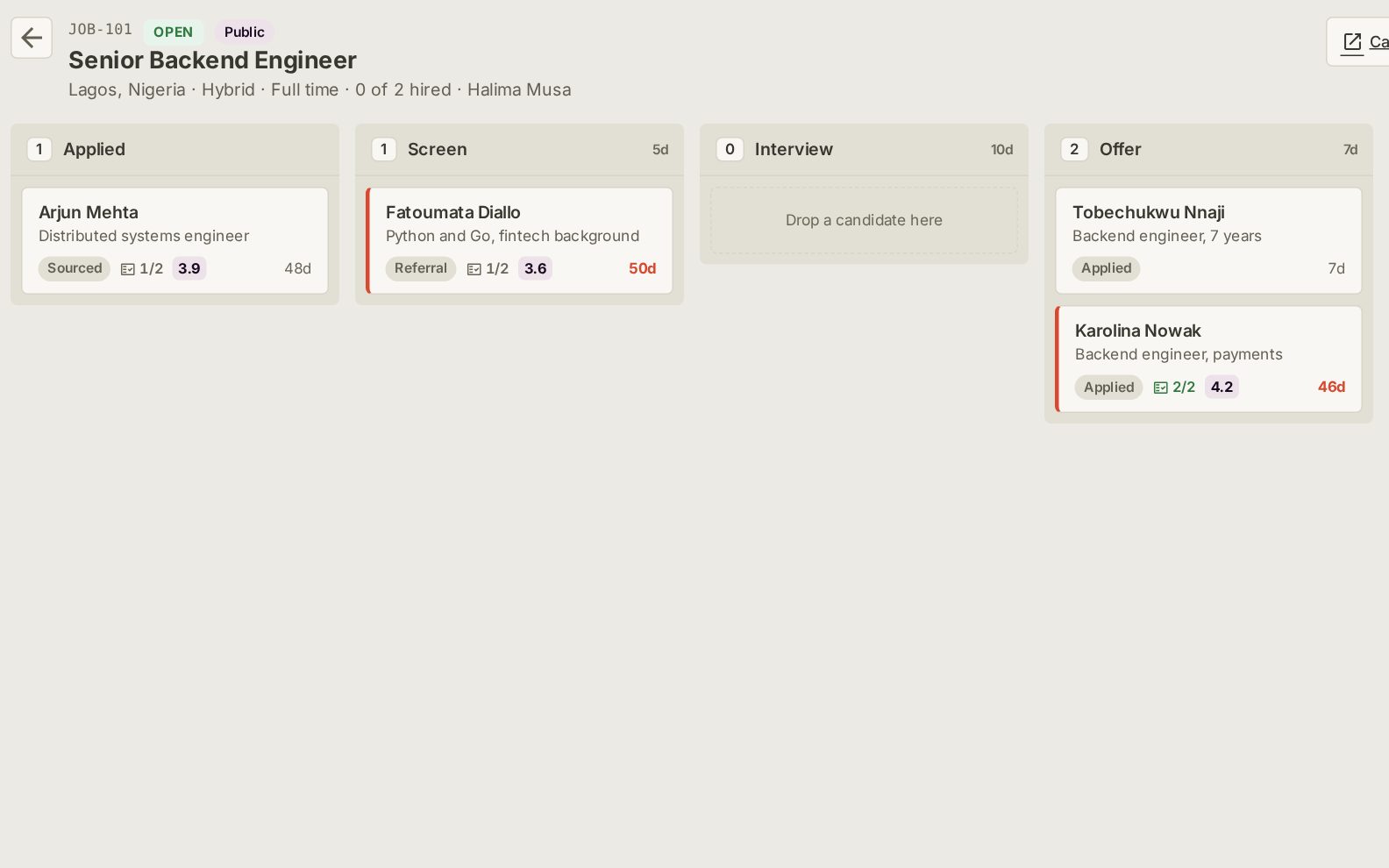
Task: Click the overdue 50d label
Action: pyautogui.click(x=642, y=268)
